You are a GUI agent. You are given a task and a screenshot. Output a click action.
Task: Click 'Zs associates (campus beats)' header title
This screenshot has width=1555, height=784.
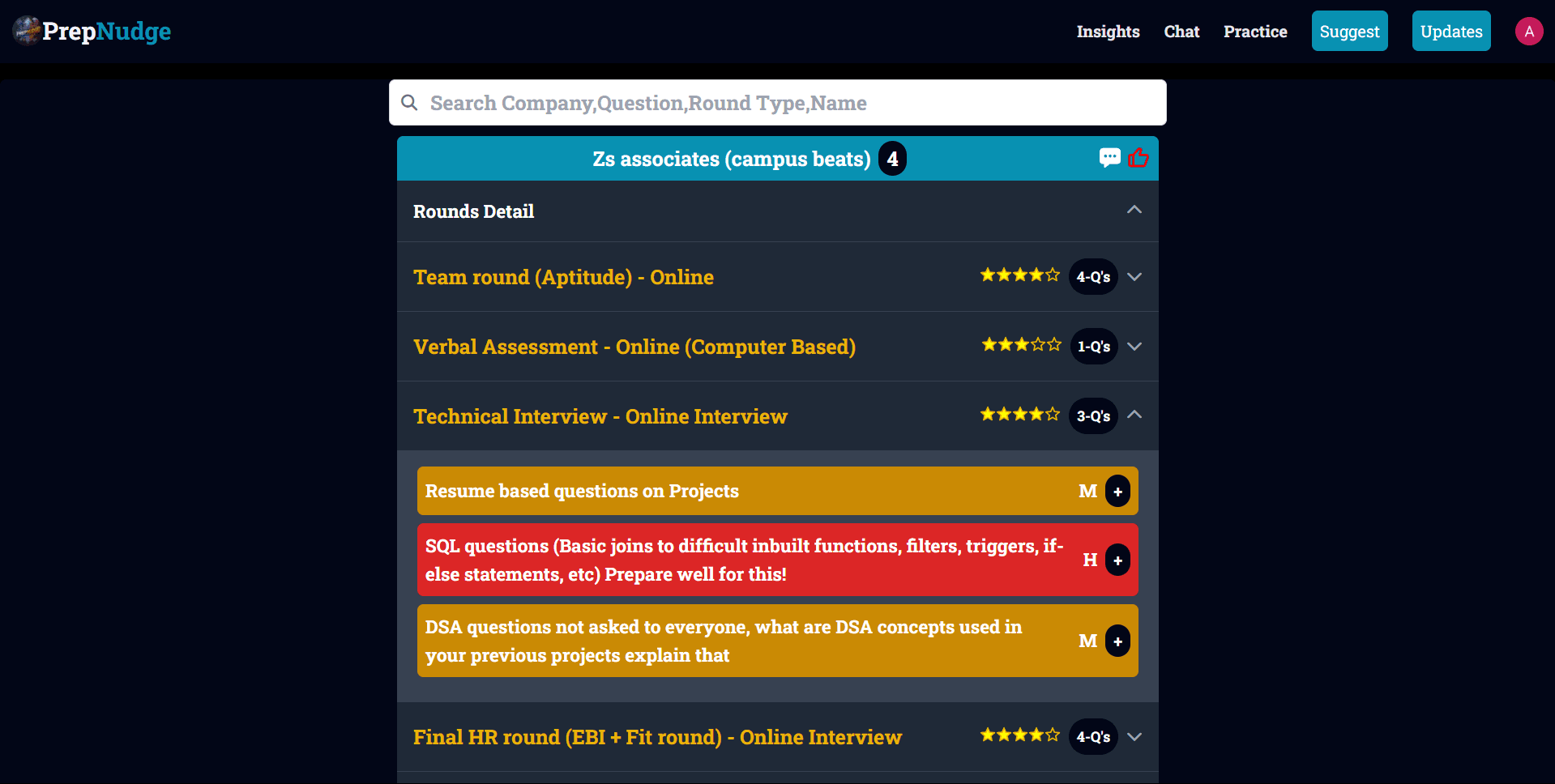(x=731, y=159)
